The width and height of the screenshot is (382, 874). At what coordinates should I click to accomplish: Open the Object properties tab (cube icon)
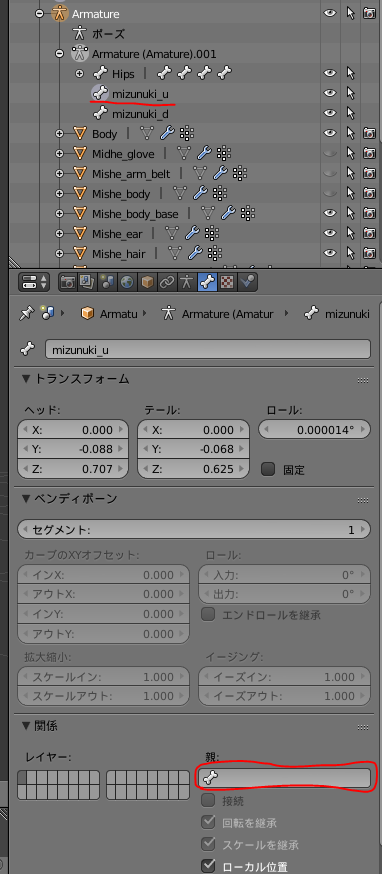click(146, 282)
